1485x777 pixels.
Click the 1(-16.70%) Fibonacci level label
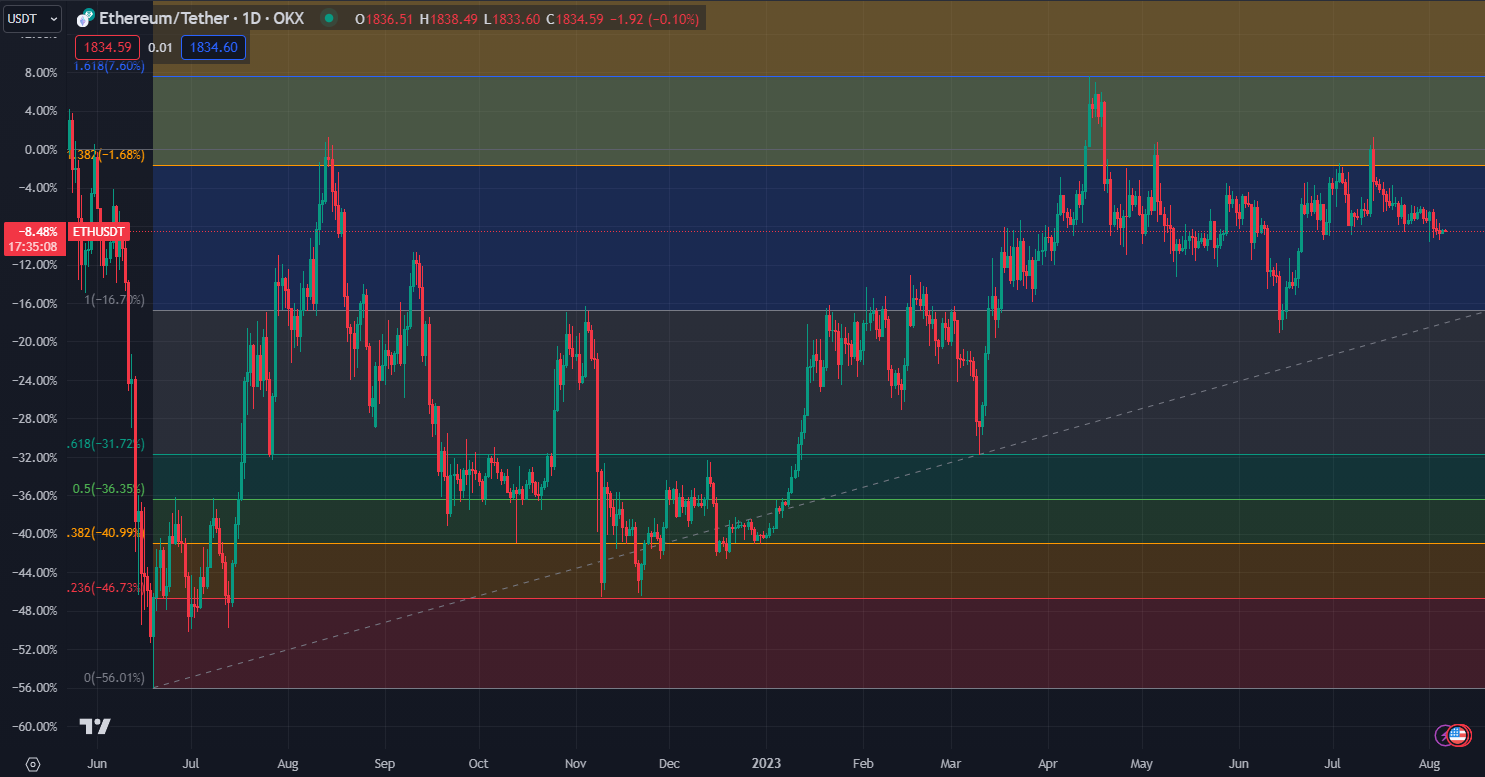[114, 300]
